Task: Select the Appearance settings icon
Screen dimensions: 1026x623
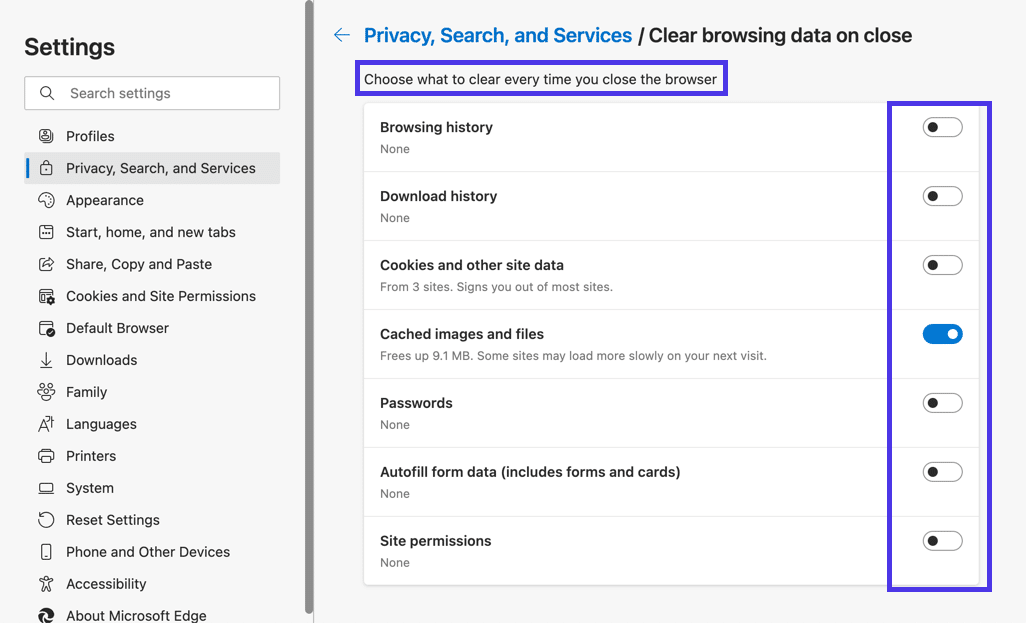Action: point(44,200)
